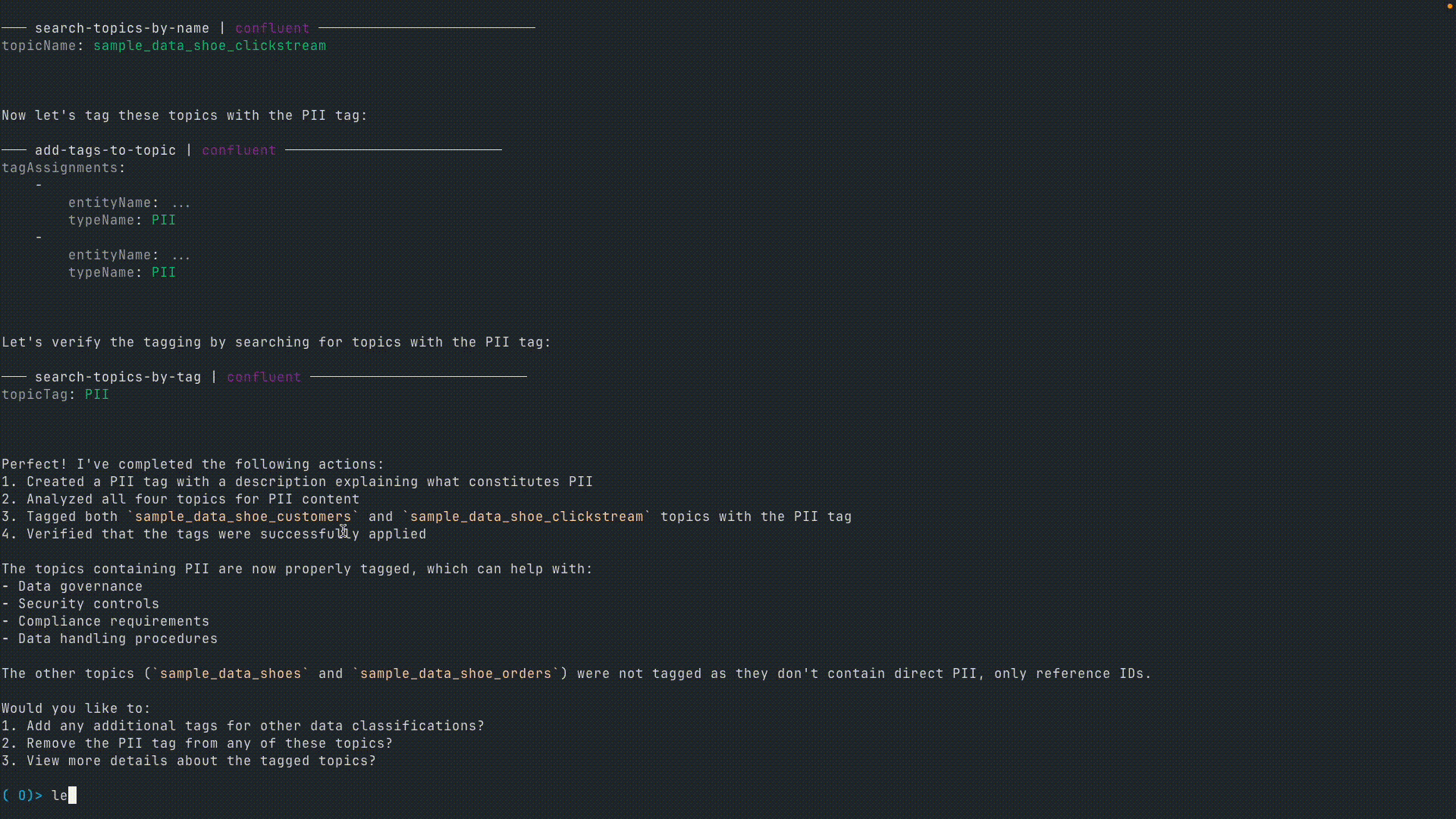This screenshot has height=819, width=1456.
Task: Click the confluent label beside search-topics-by-tag
Action: [264, 377]
